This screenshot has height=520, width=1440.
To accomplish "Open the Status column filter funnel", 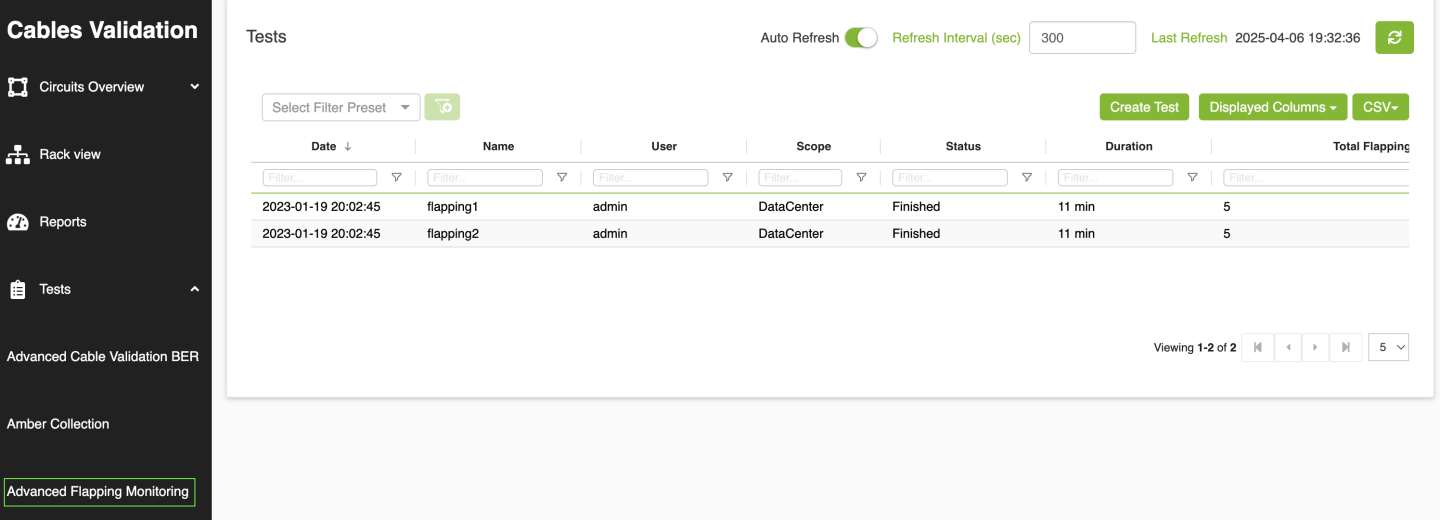I will click(1027, 178).
